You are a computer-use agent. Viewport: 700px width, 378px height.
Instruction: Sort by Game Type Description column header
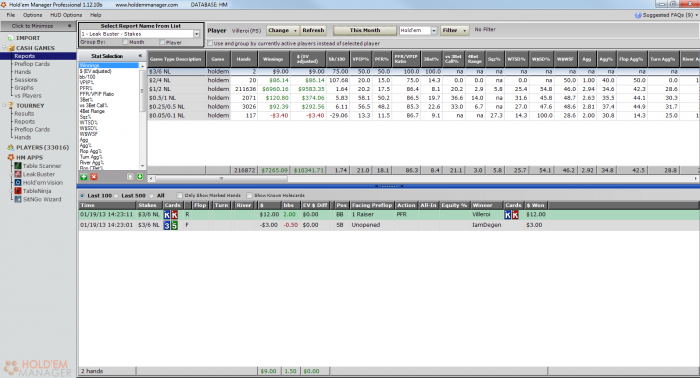176,59
